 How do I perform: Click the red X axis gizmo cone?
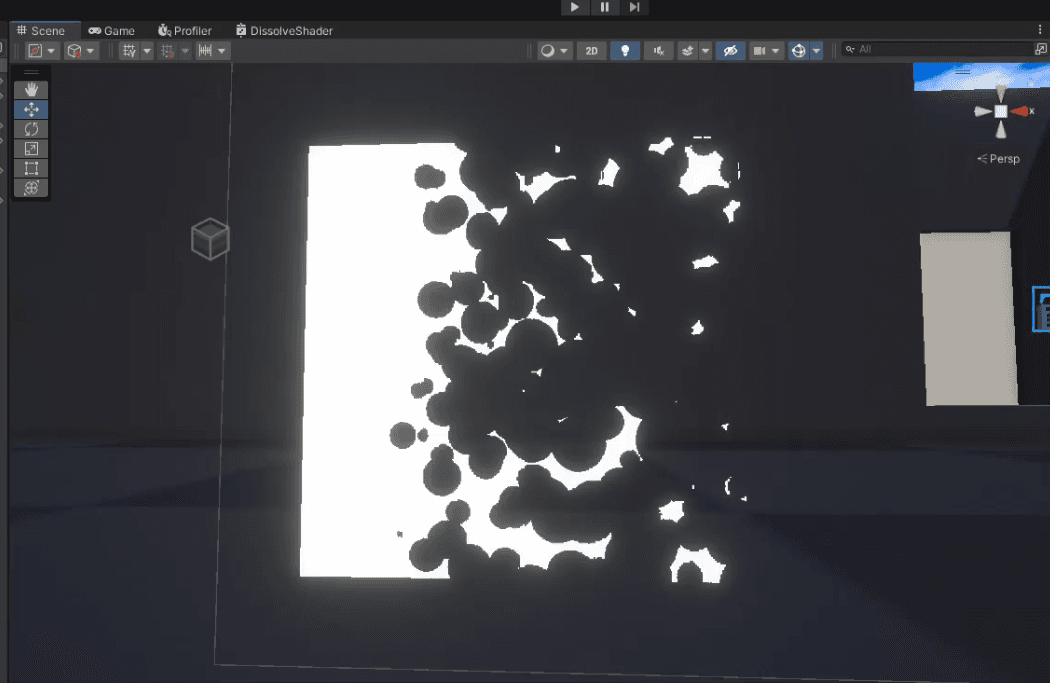point(1021,111)
